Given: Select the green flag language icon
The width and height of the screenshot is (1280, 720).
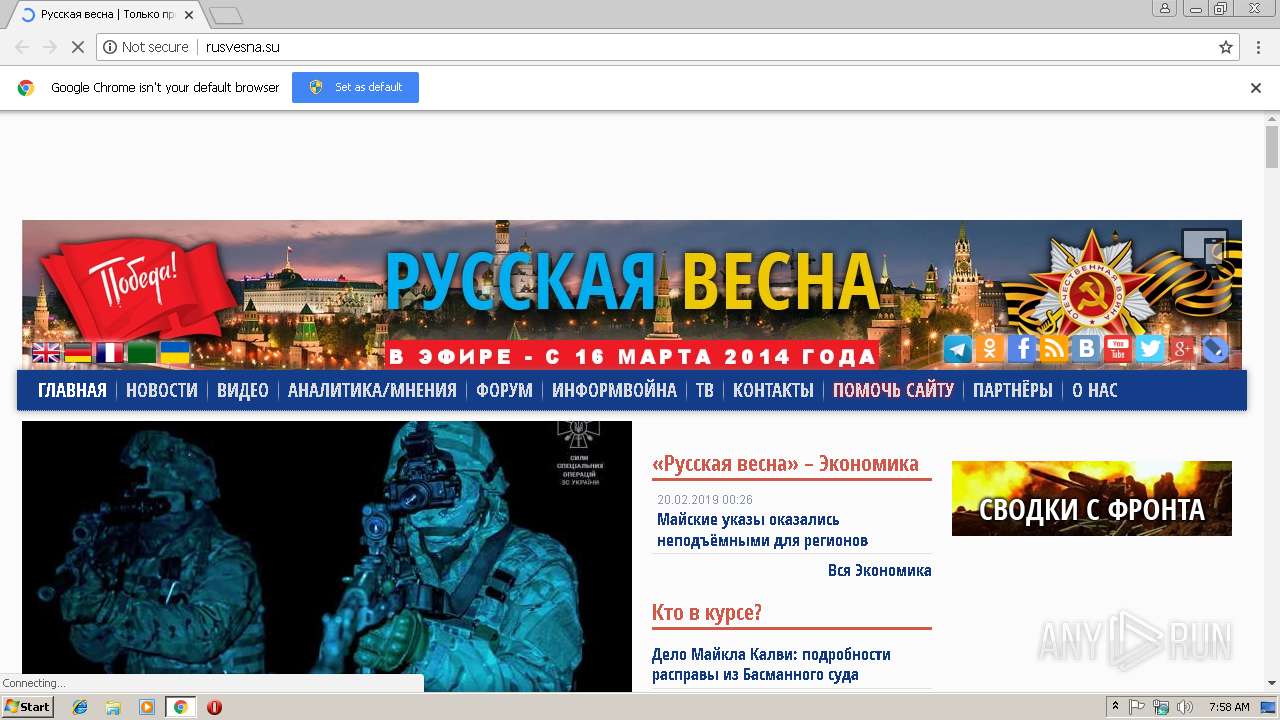Looking at the screenshot, I should [142, 352].
